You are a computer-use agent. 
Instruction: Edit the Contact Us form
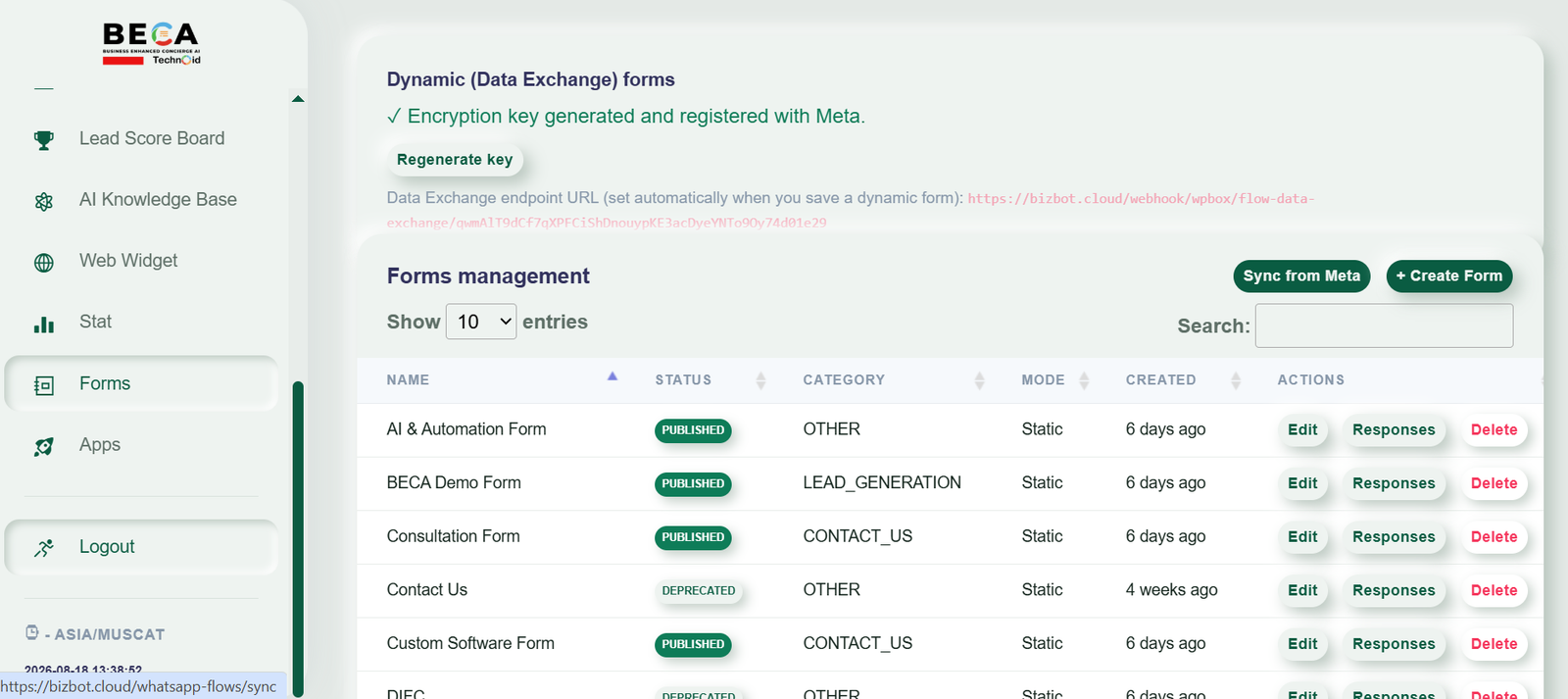[1302, 590]
